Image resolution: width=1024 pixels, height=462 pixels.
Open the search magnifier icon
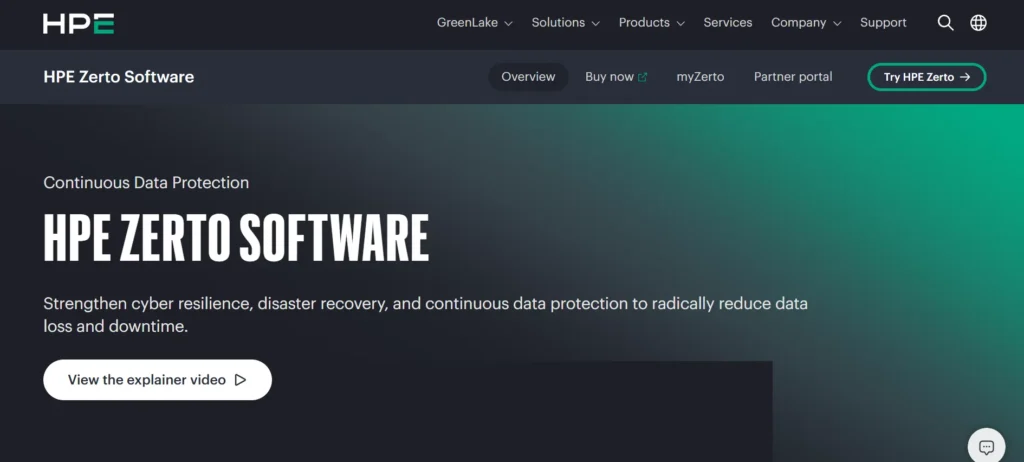tap(945, 23)
